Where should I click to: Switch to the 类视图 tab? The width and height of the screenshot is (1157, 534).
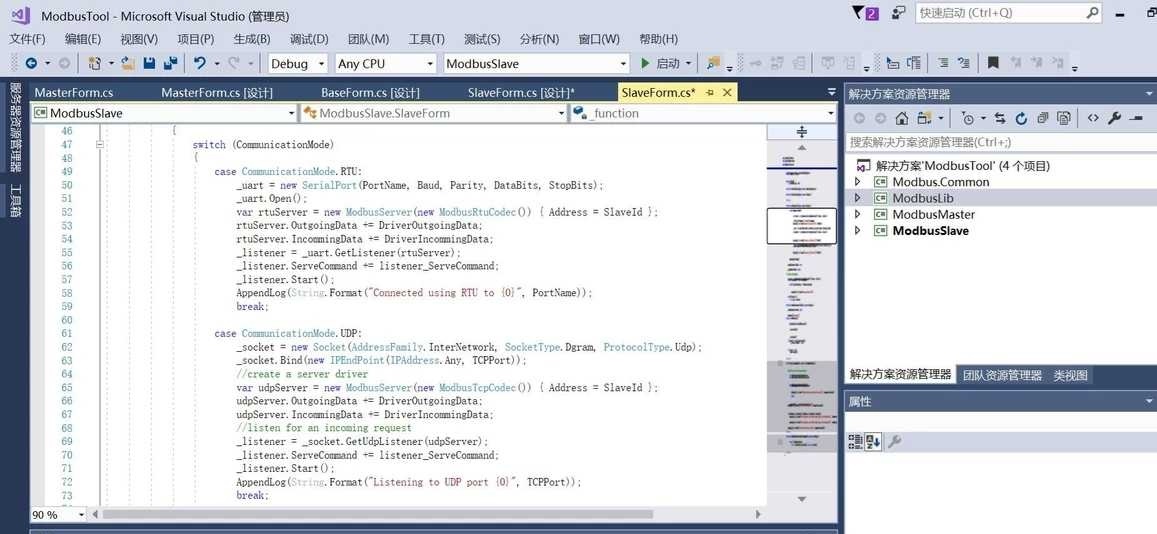click(x=1071, y=375)
